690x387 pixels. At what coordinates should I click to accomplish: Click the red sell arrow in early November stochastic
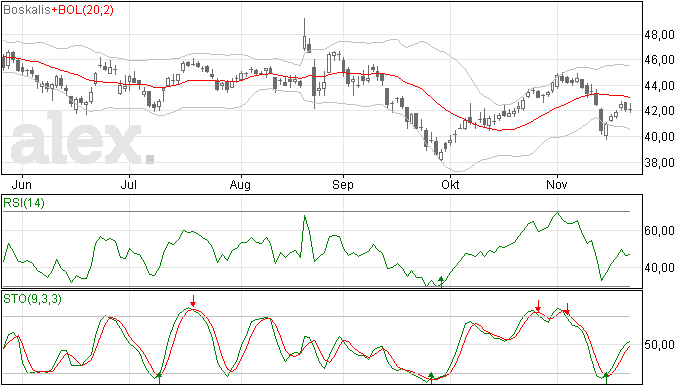tap(568, 309)
